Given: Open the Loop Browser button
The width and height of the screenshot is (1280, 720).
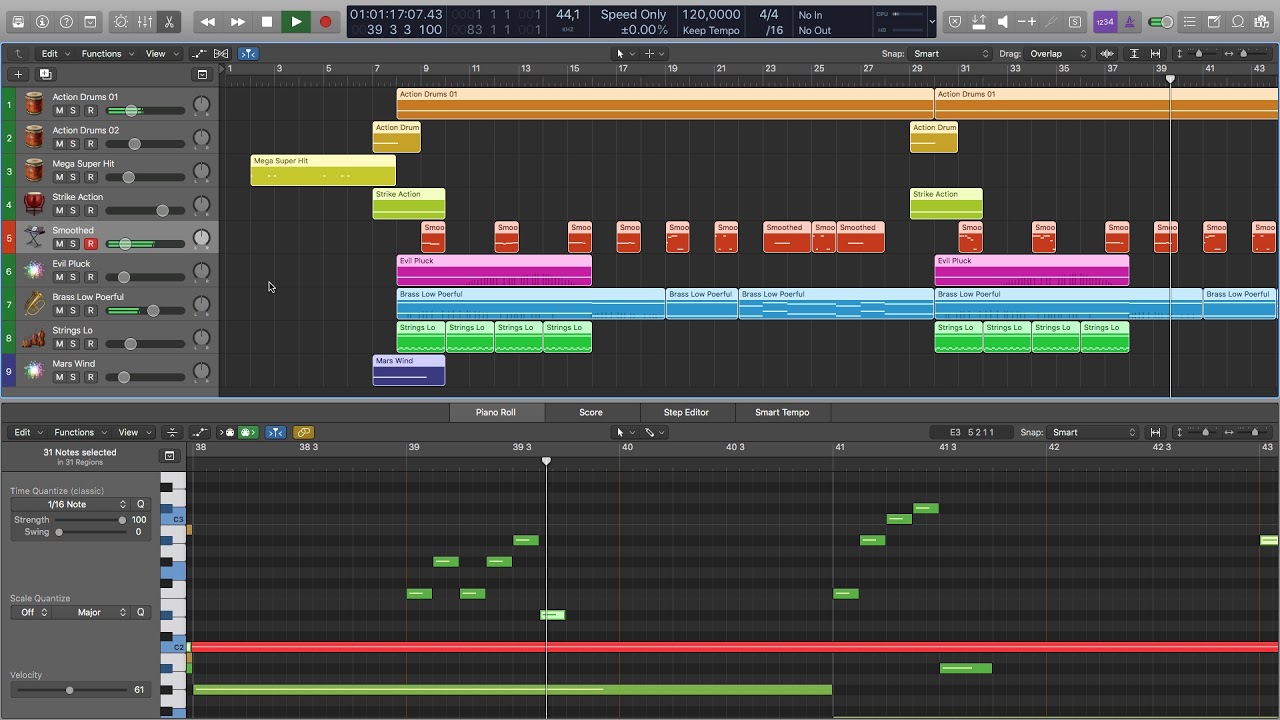Looking at the screenshot, I should (1237, 21).
